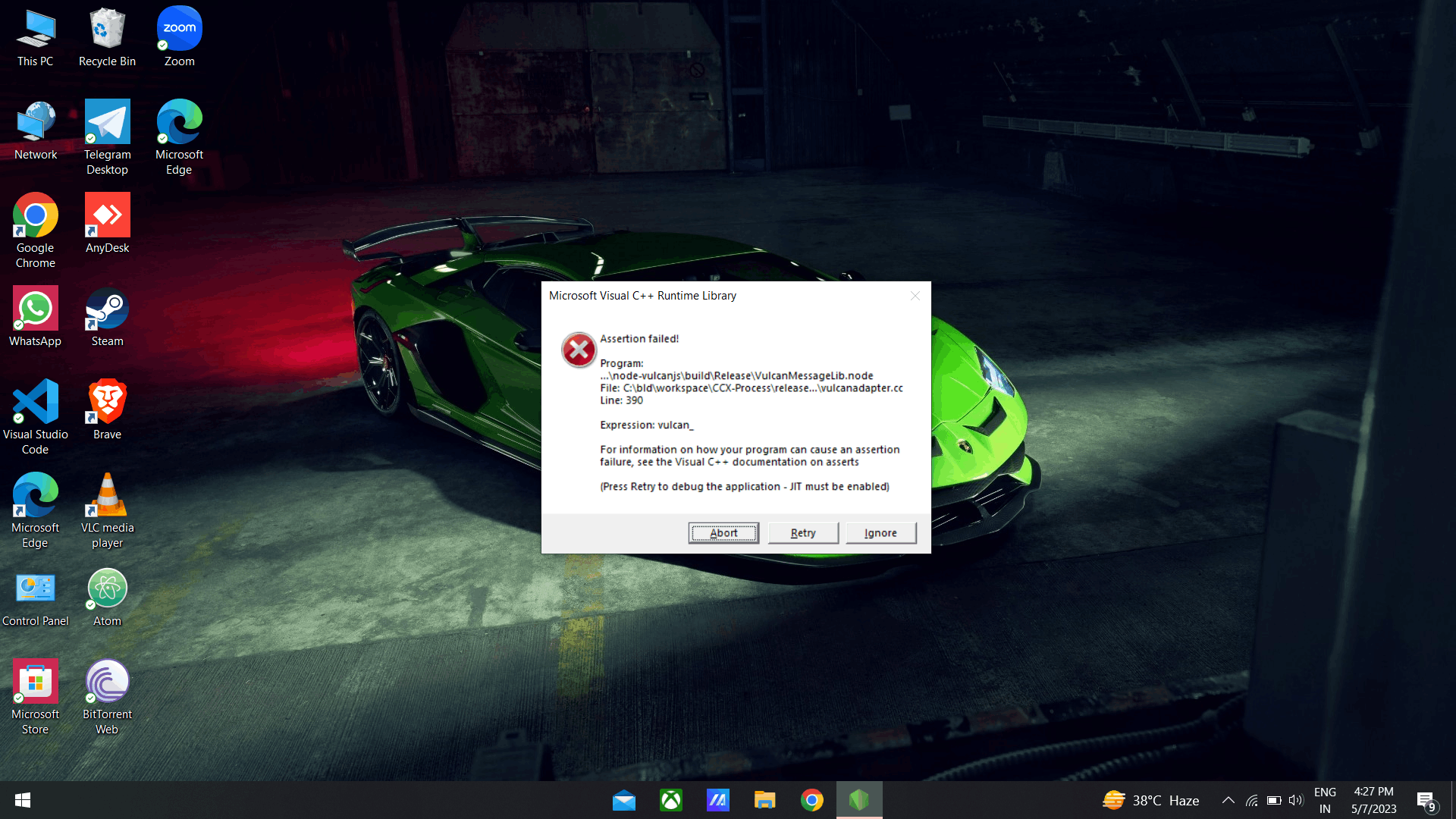Open the Visual Studio Code icon
This screenshot has height=819, width=1456.
[36, 416]
